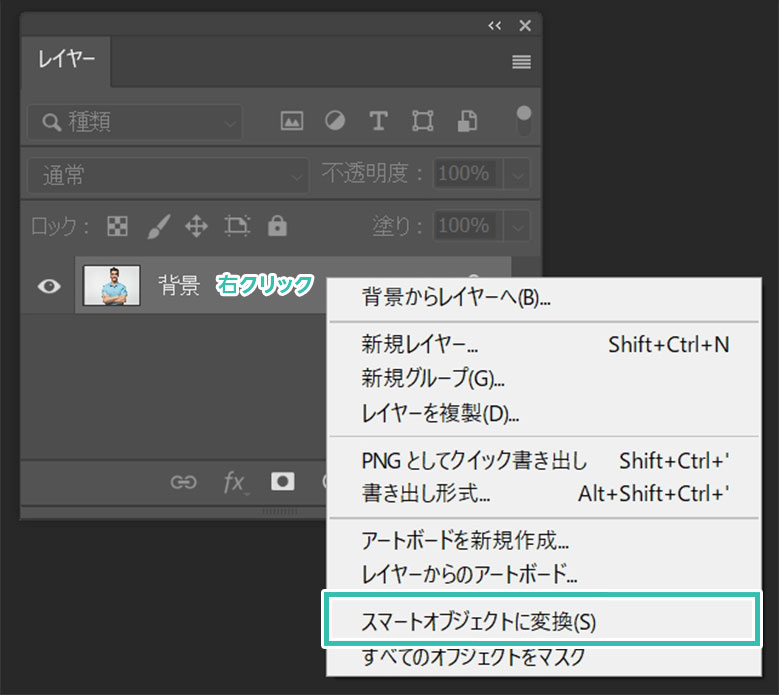Click the 背景 layer thumbnail
This screenshot has height=695, width=779.
112,286
